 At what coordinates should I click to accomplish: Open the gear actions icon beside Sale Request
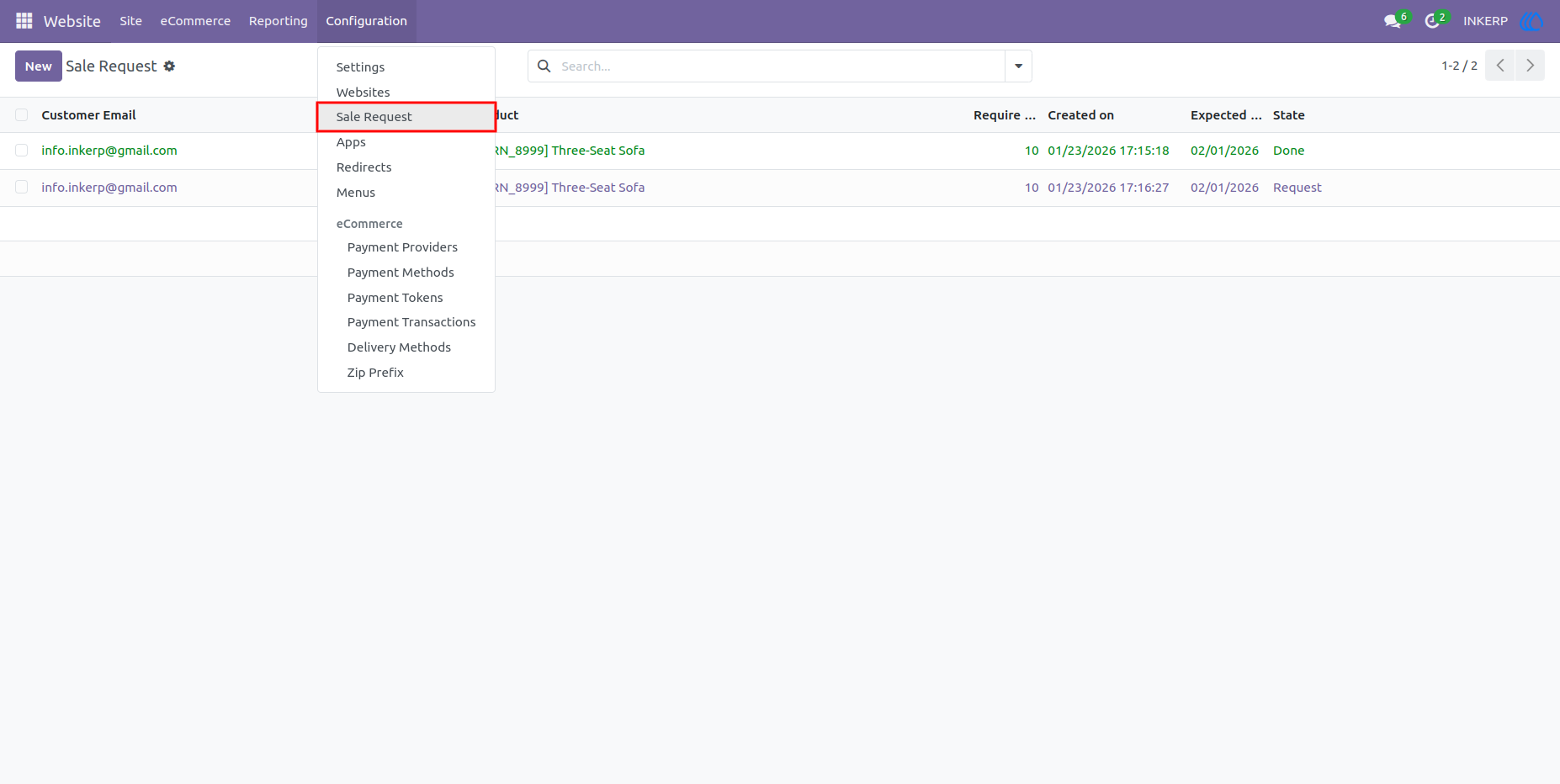tap(169, 66)
